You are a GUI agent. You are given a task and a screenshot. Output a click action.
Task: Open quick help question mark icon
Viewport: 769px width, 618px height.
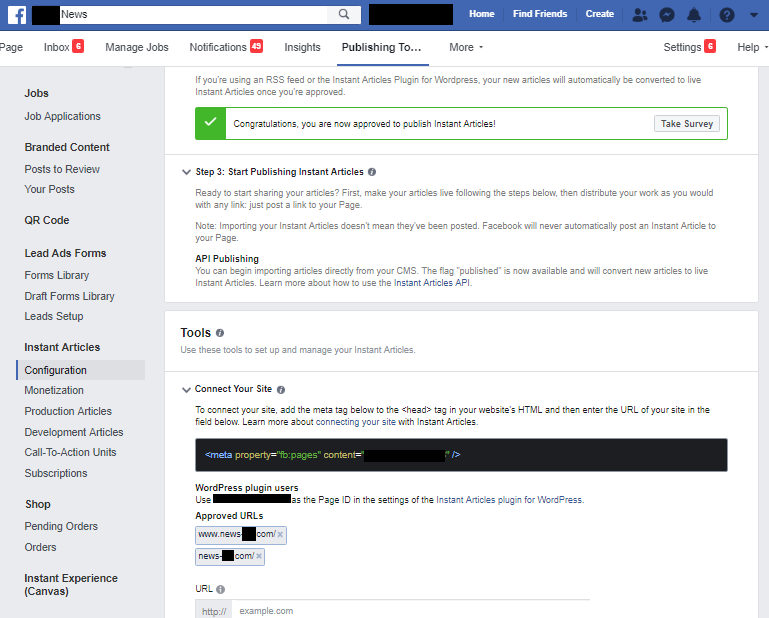(727, 15)
